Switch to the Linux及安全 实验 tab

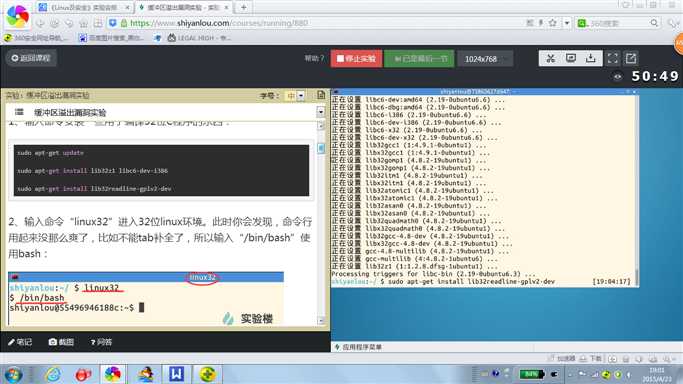84,7
